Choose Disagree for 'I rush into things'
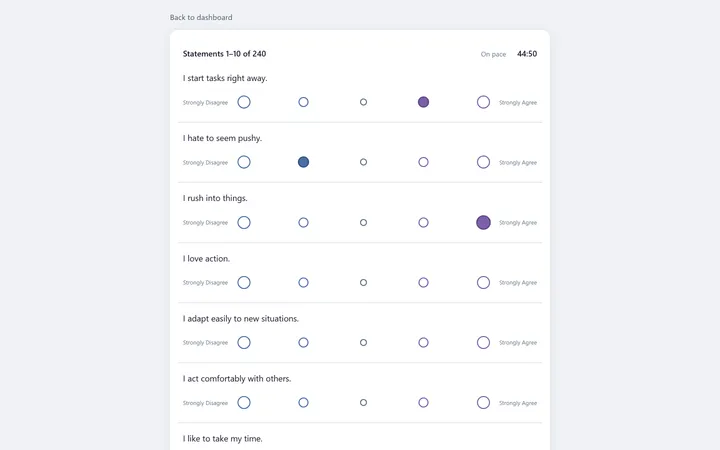 point(304,222)
